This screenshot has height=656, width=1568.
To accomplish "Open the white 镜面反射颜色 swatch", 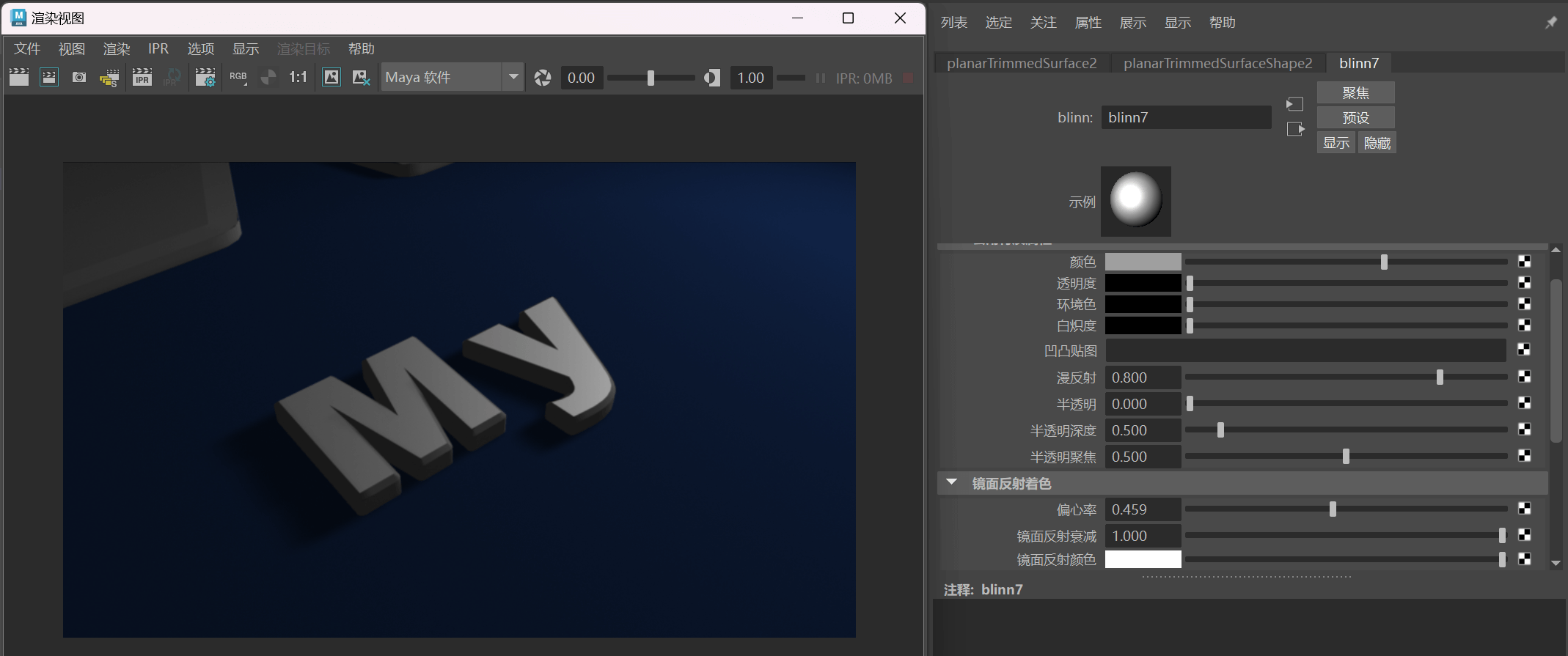I will 1143,559.
